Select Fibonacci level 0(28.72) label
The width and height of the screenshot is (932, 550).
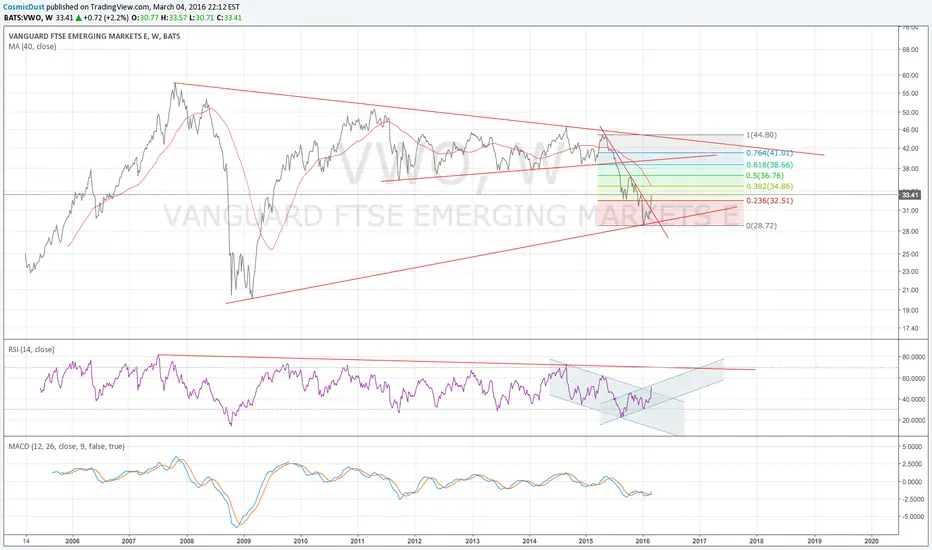(761, 225)
